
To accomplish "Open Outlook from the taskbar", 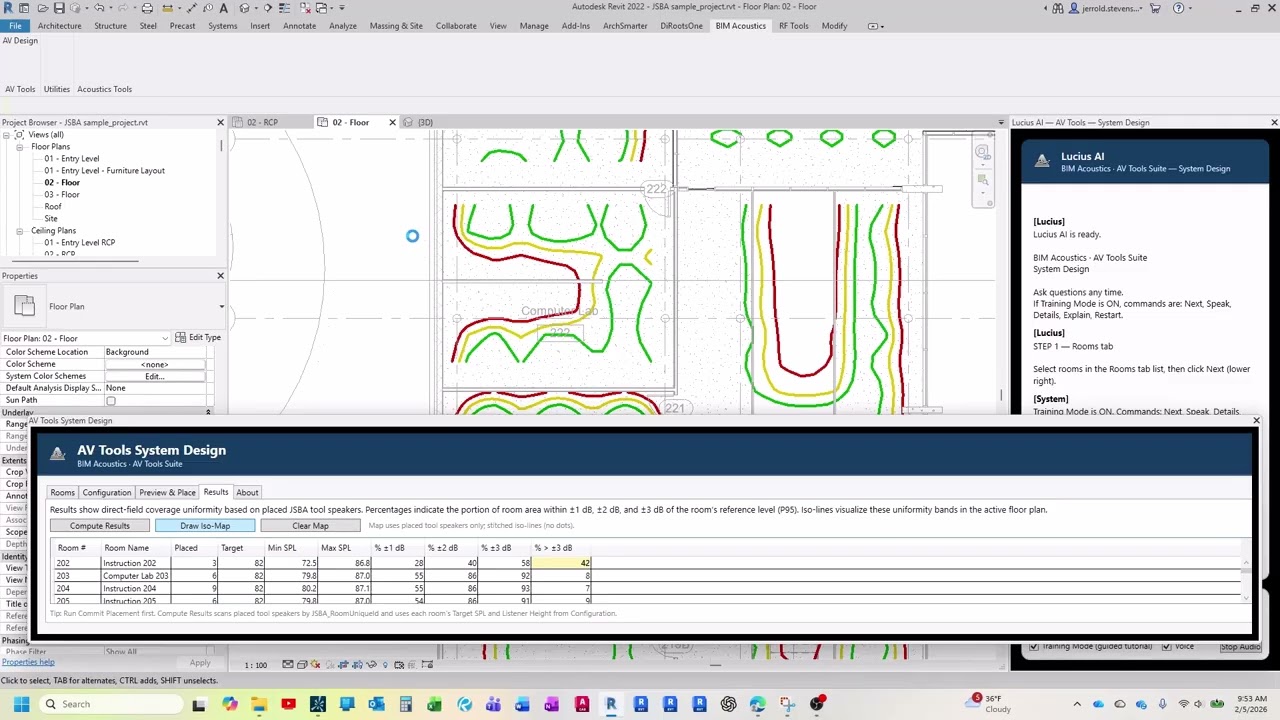I will [377, 704].
